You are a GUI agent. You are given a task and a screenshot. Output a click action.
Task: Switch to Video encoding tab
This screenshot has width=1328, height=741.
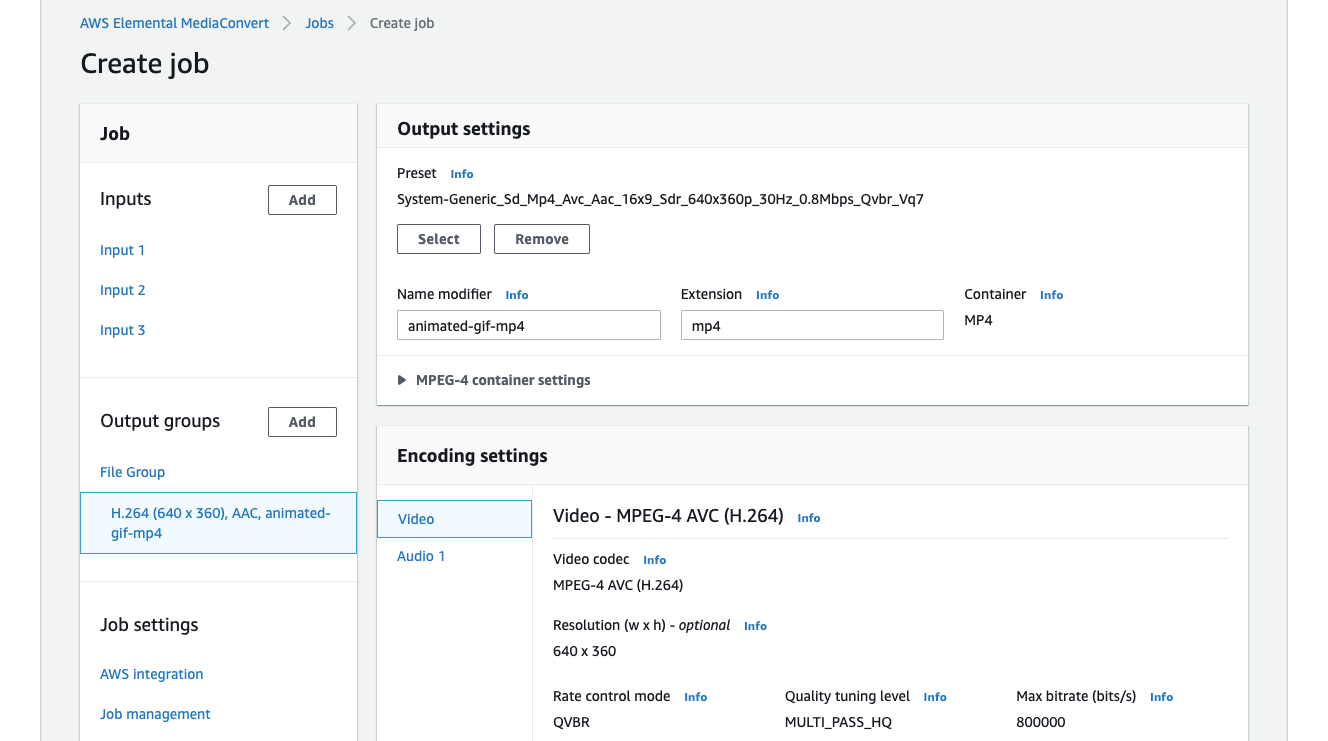click(454, 519)
